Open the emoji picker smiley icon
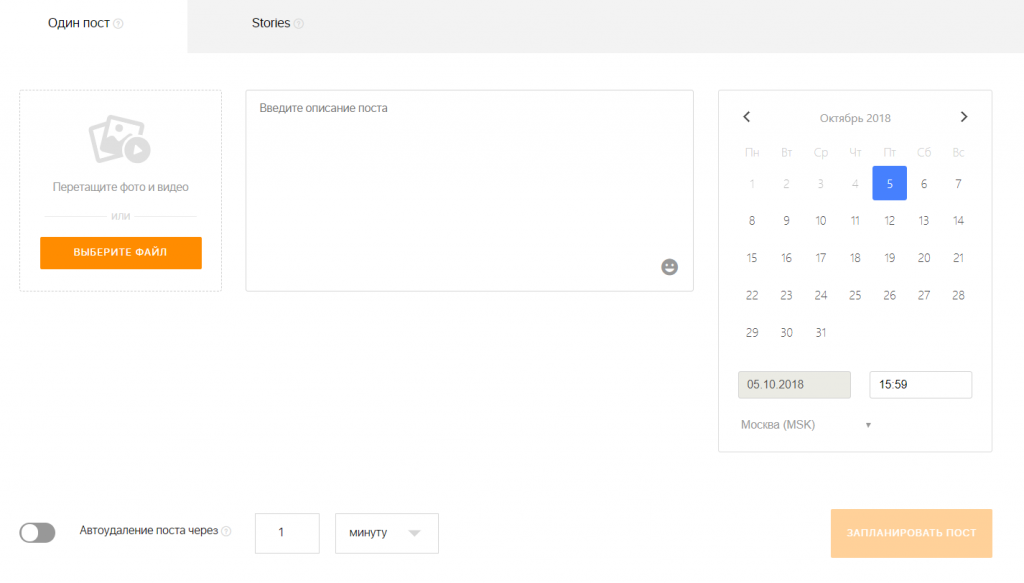 tap(669, 267)
